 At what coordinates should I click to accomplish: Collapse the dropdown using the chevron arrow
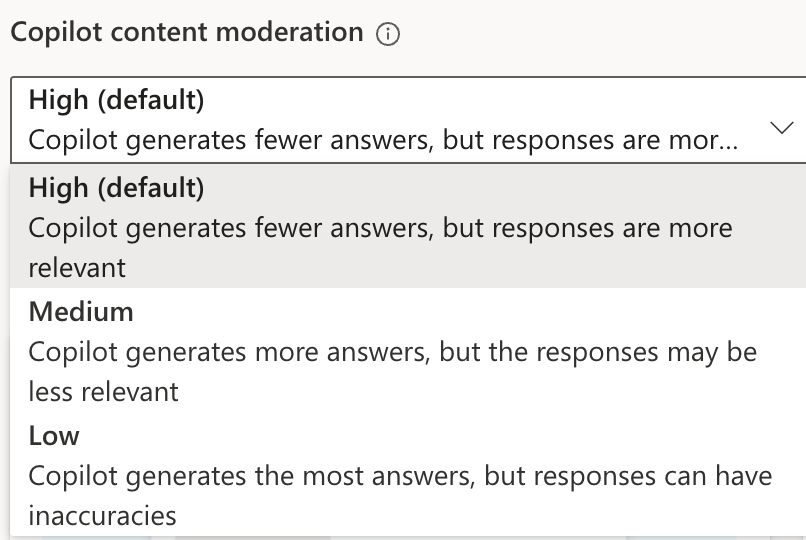click(x=782, y=127)
